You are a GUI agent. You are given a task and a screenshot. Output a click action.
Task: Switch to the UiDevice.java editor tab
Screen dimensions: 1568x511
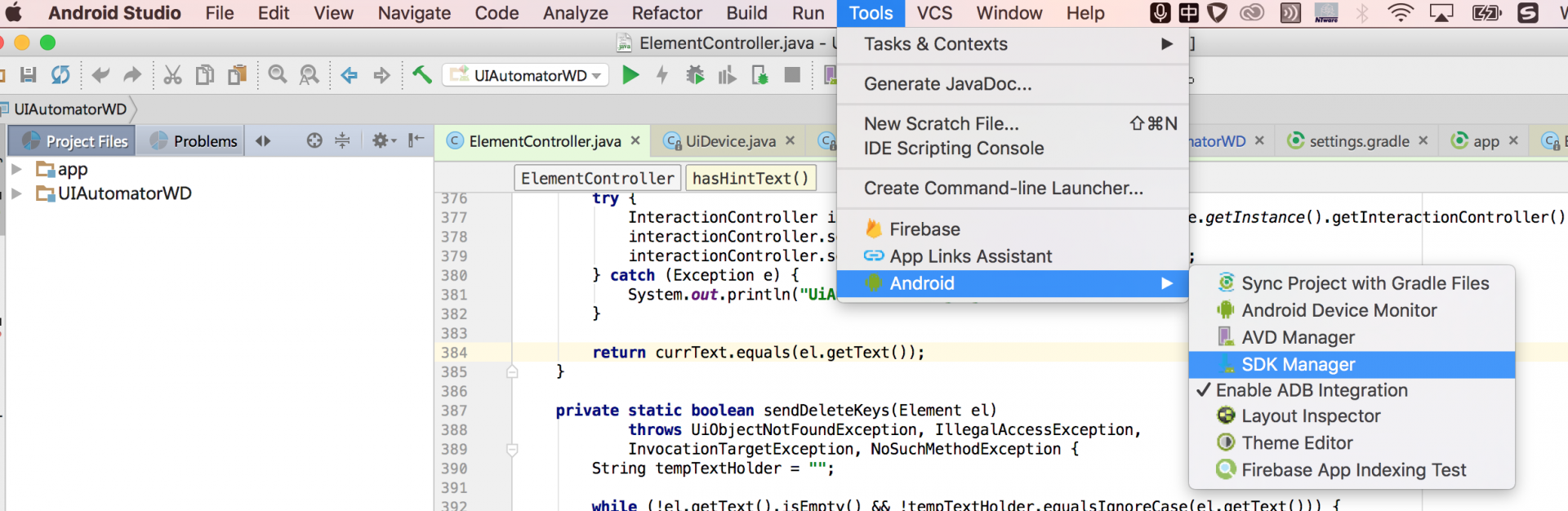pos(729,141)
